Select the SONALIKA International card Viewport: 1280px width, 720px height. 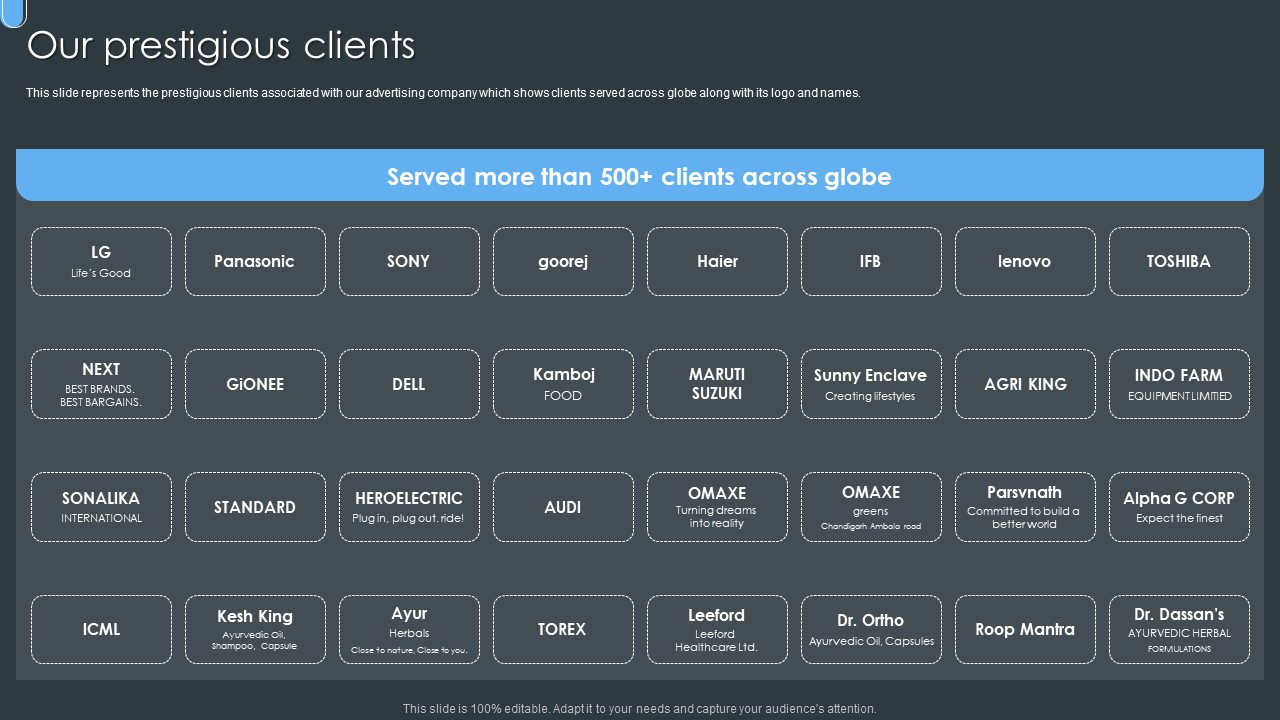tap(101, 507)
